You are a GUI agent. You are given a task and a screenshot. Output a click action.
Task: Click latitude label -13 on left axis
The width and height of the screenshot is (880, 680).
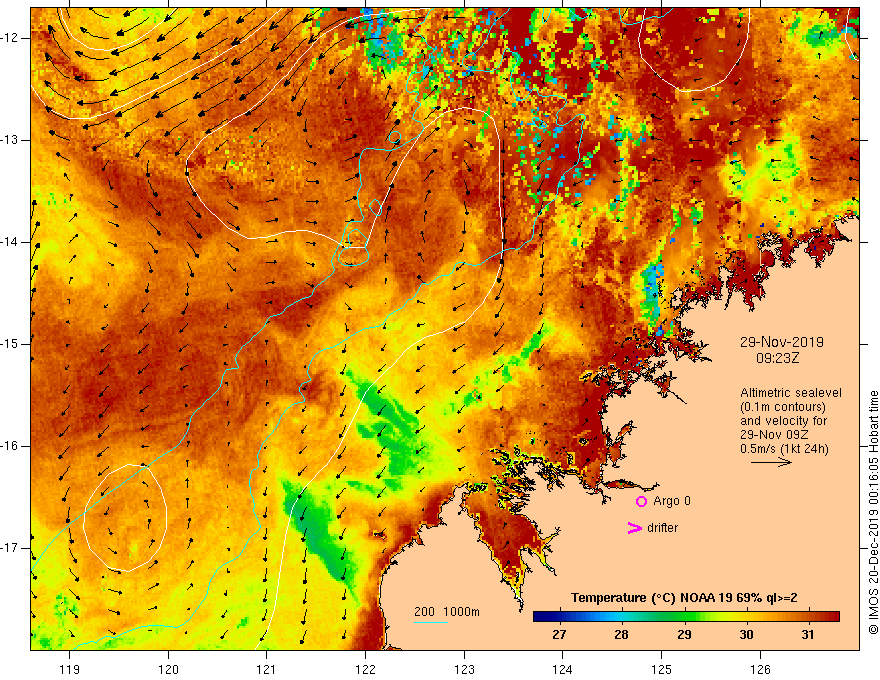tap(10, 140)
